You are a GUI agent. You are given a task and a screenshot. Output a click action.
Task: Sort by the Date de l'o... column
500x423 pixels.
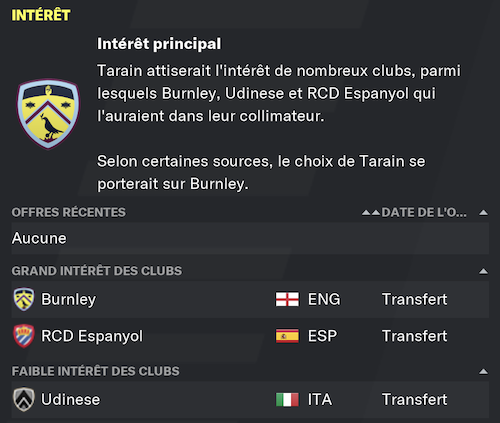[x=424, y=212]
